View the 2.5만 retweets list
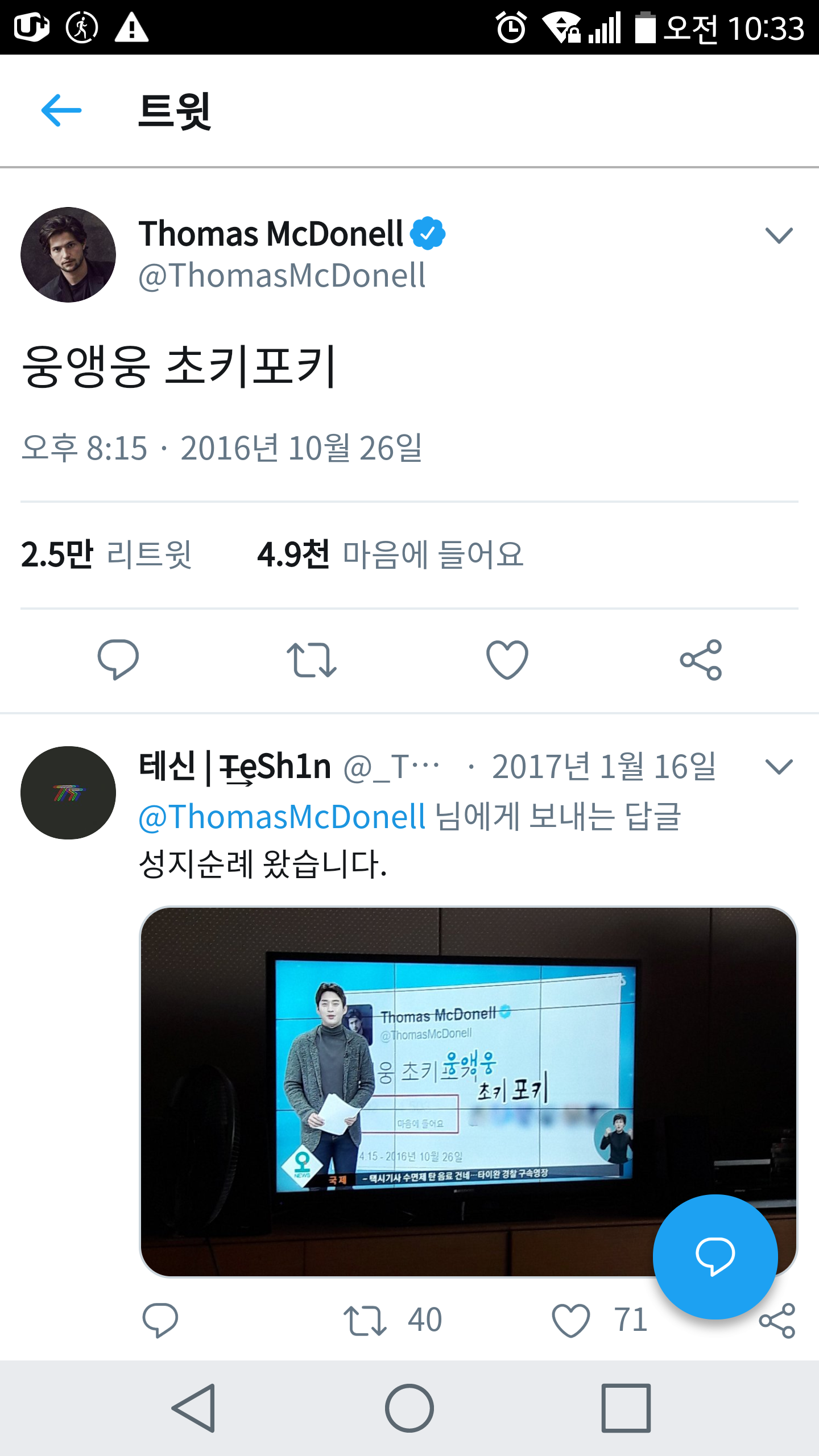819x1456 pixels. pos(106,555)
